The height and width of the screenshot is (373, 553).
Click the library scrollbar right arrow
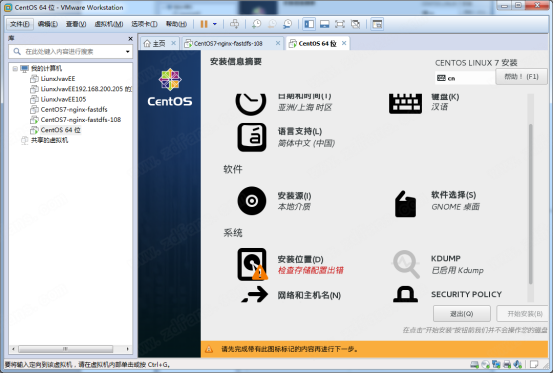(127, 349)
